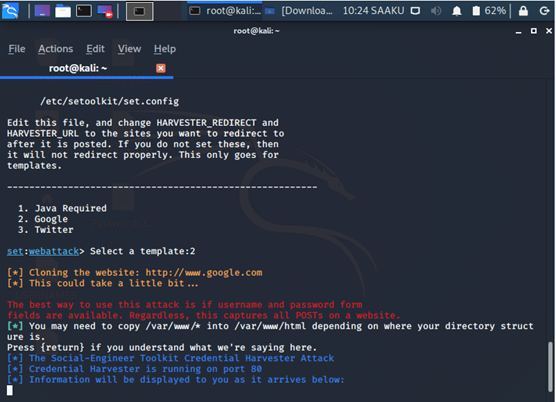Image resolution: width=556 pixels, height=402 pixels.
Task: Click the 'set' link in prompt
Action: point(15,251)
